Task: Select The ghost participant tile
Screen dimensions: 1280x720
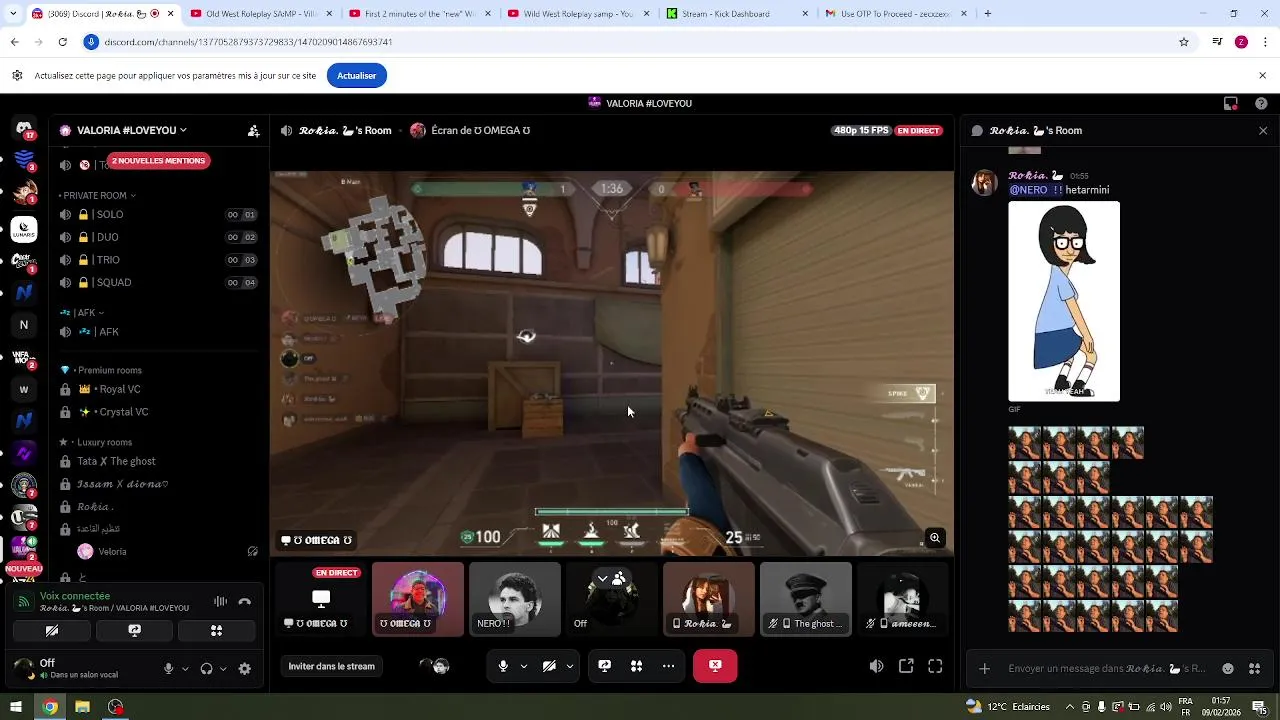Action: pos(806,599)
